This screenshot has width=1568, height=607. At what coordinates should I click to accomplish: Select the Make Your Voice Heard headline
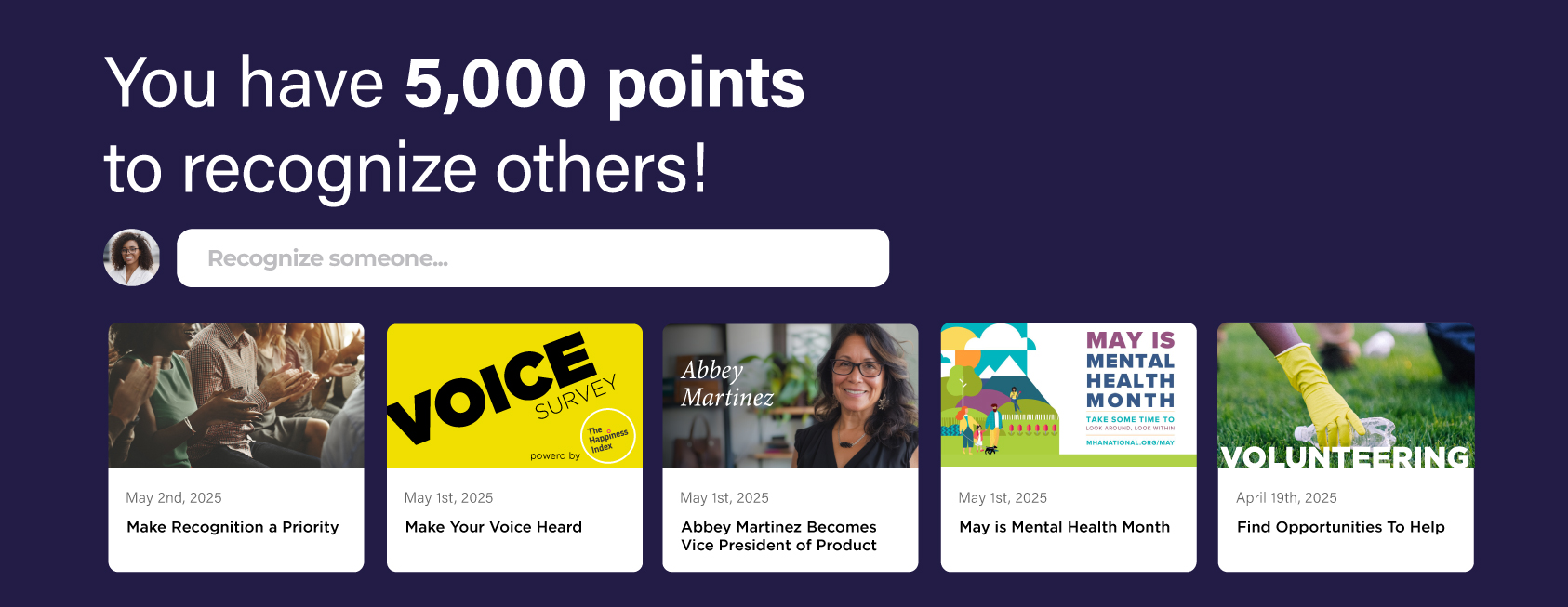(x=493, y=527)
